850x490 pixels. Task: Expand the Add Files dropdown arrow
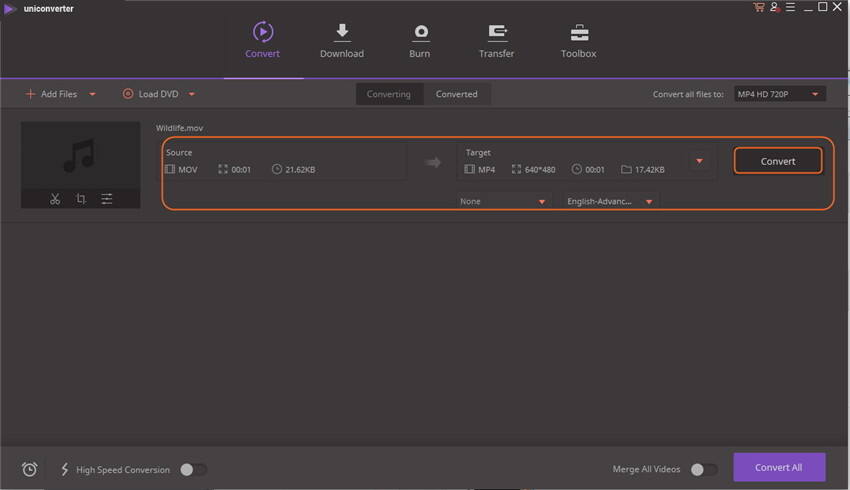pyautogui.click(x=92, y=94)
